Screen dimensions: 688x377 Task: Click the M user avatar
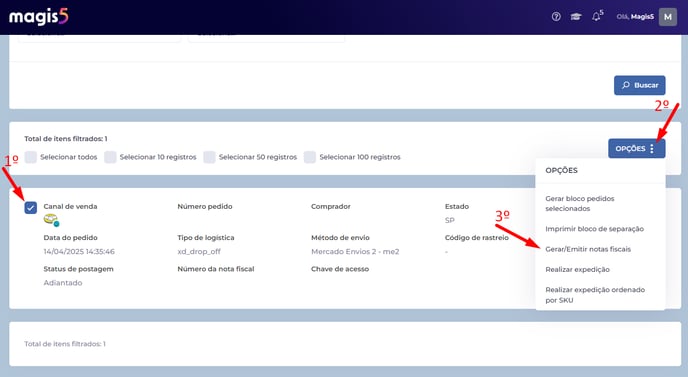[x=667, y=17]
